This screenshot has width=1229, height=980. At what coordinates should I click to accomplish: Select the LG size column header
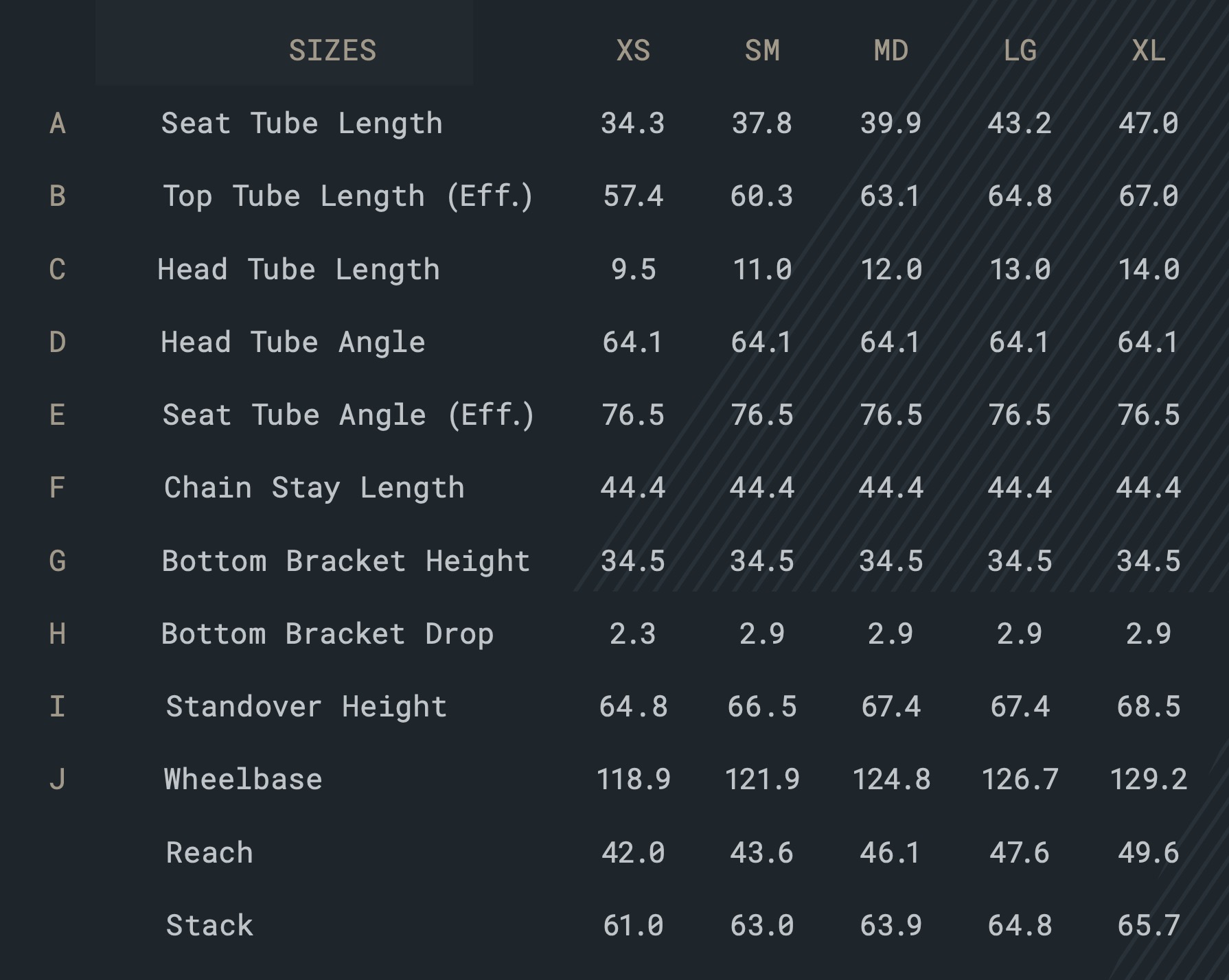click(1020, 51)
